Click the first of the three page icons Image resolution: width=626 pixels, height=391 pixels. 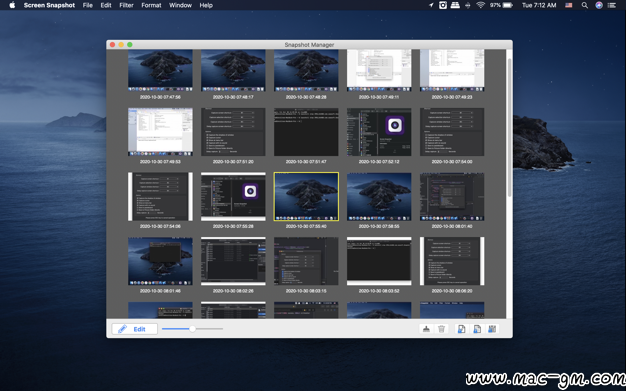(x=461, y=329)
